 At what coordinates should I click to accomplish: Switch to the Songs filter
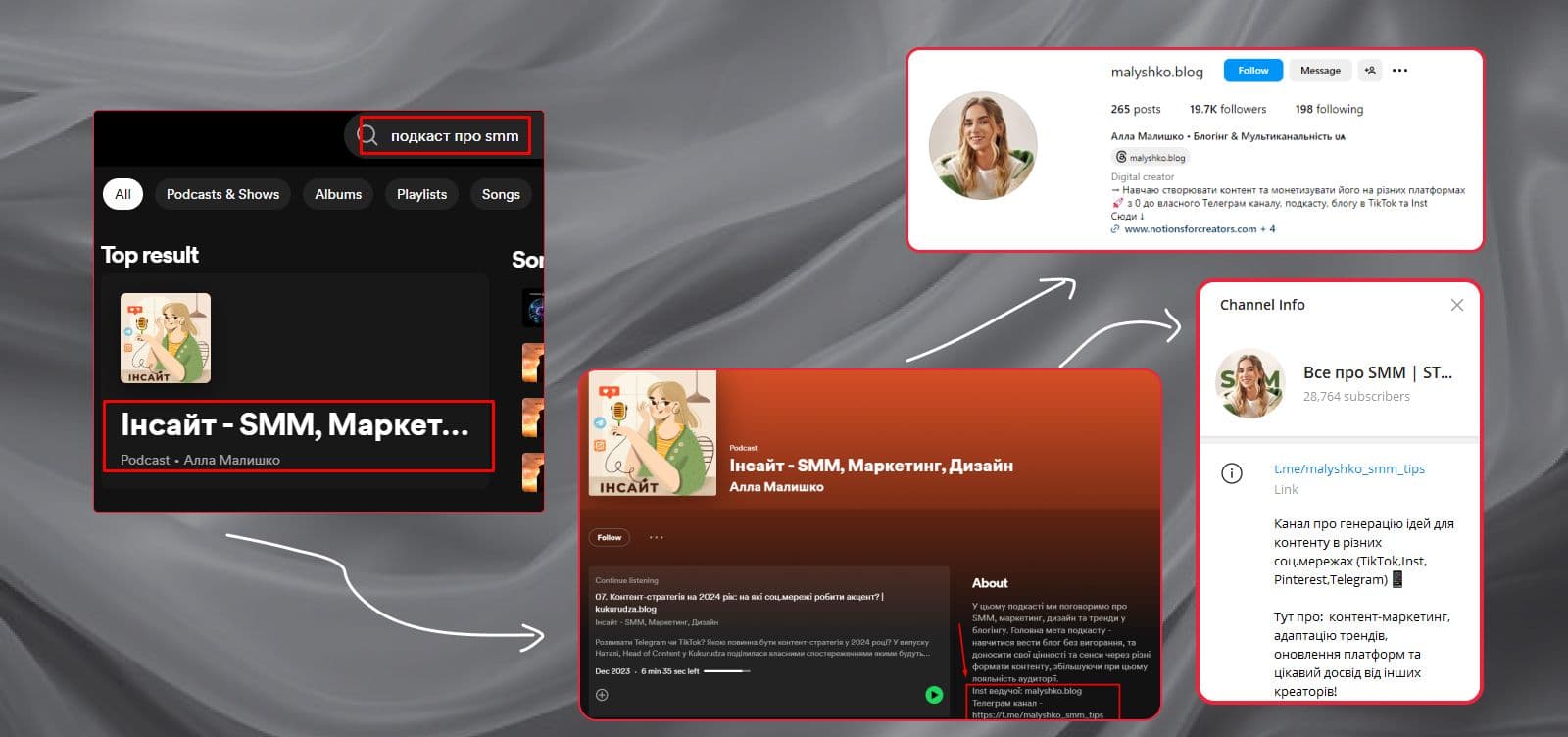tap(501, 194)
